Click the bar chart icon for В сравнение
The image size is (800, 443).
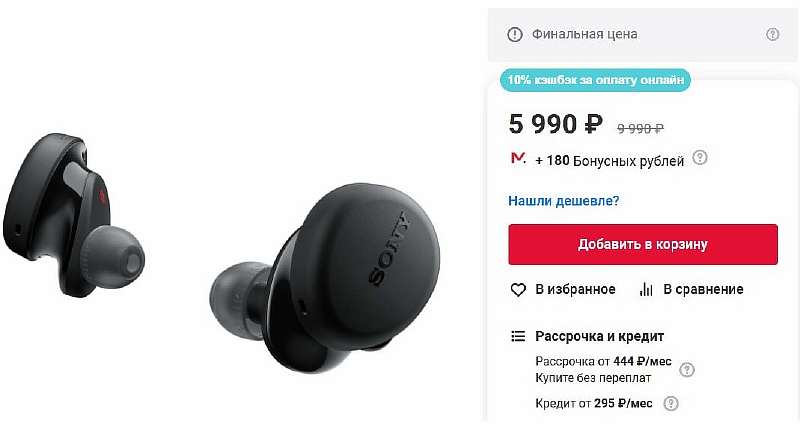click(x=646, y=289)
